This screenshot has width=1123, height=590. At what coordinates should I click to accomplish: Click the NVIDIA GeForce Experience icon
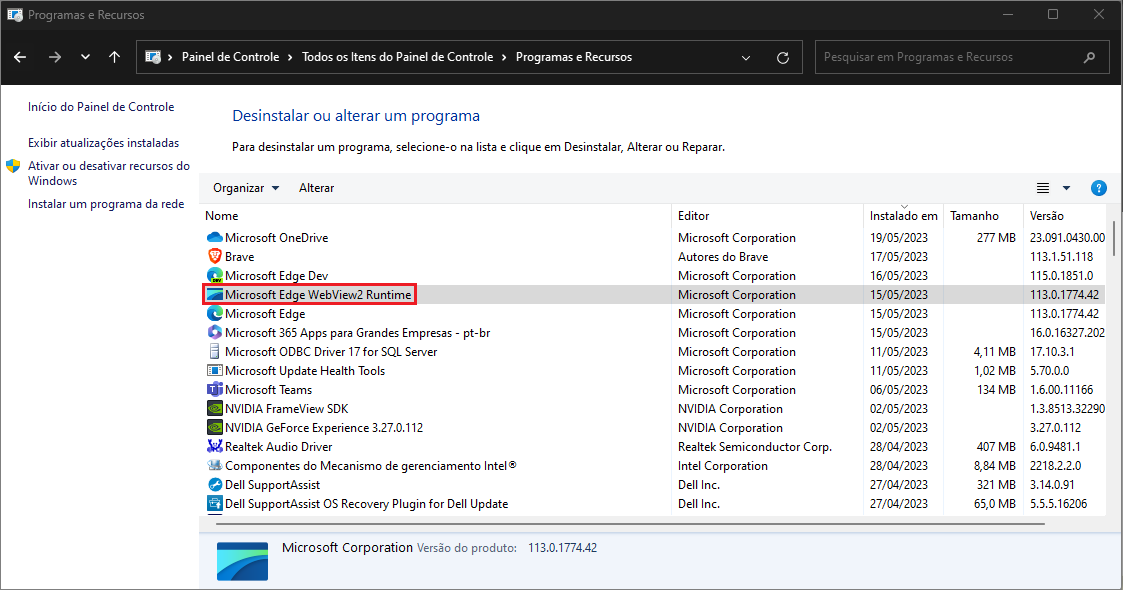214,427
